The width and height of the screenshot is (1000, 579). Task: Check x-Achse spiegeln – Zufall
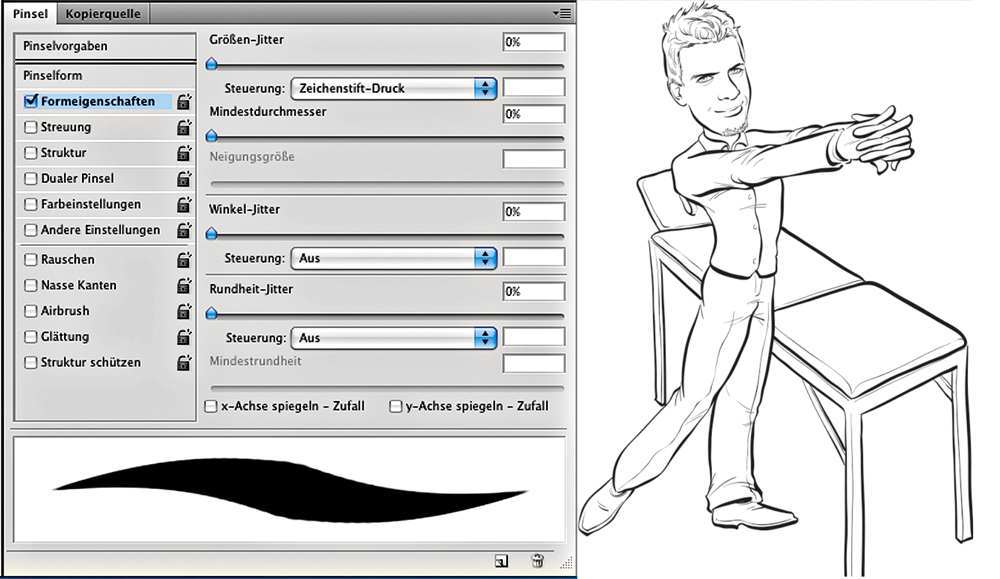pyautogui.click(x=211, y=406)
